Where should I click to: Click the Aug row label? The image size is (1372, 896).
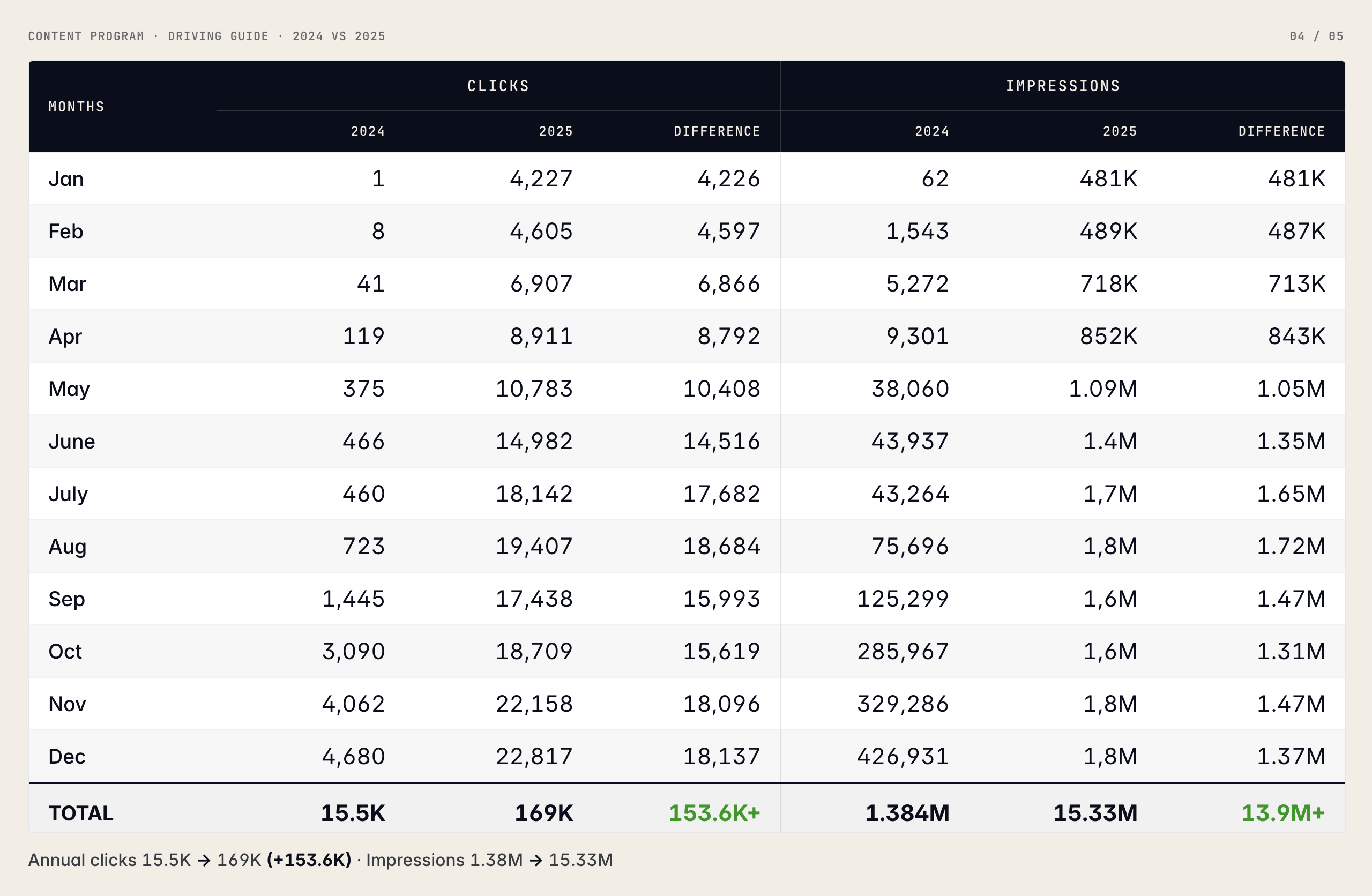pos(68,546)
